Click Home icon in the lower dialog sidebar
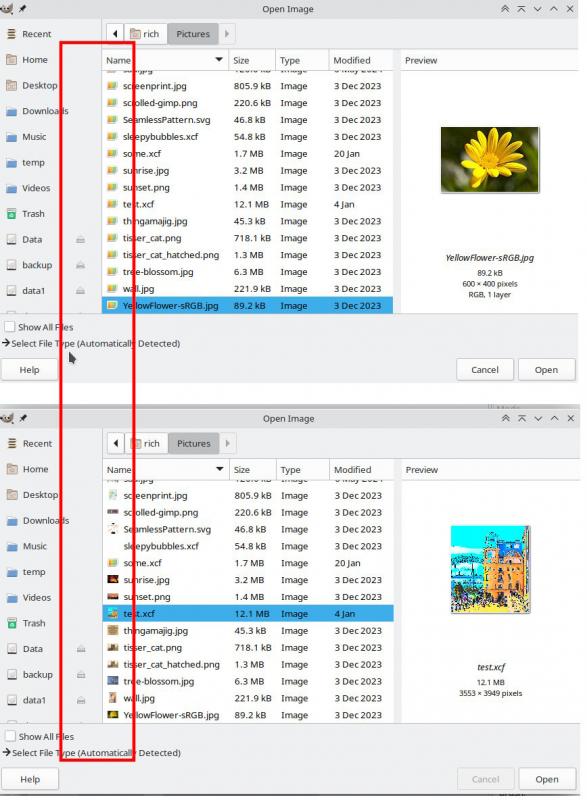The image size is (587, 800). point(12,469)
